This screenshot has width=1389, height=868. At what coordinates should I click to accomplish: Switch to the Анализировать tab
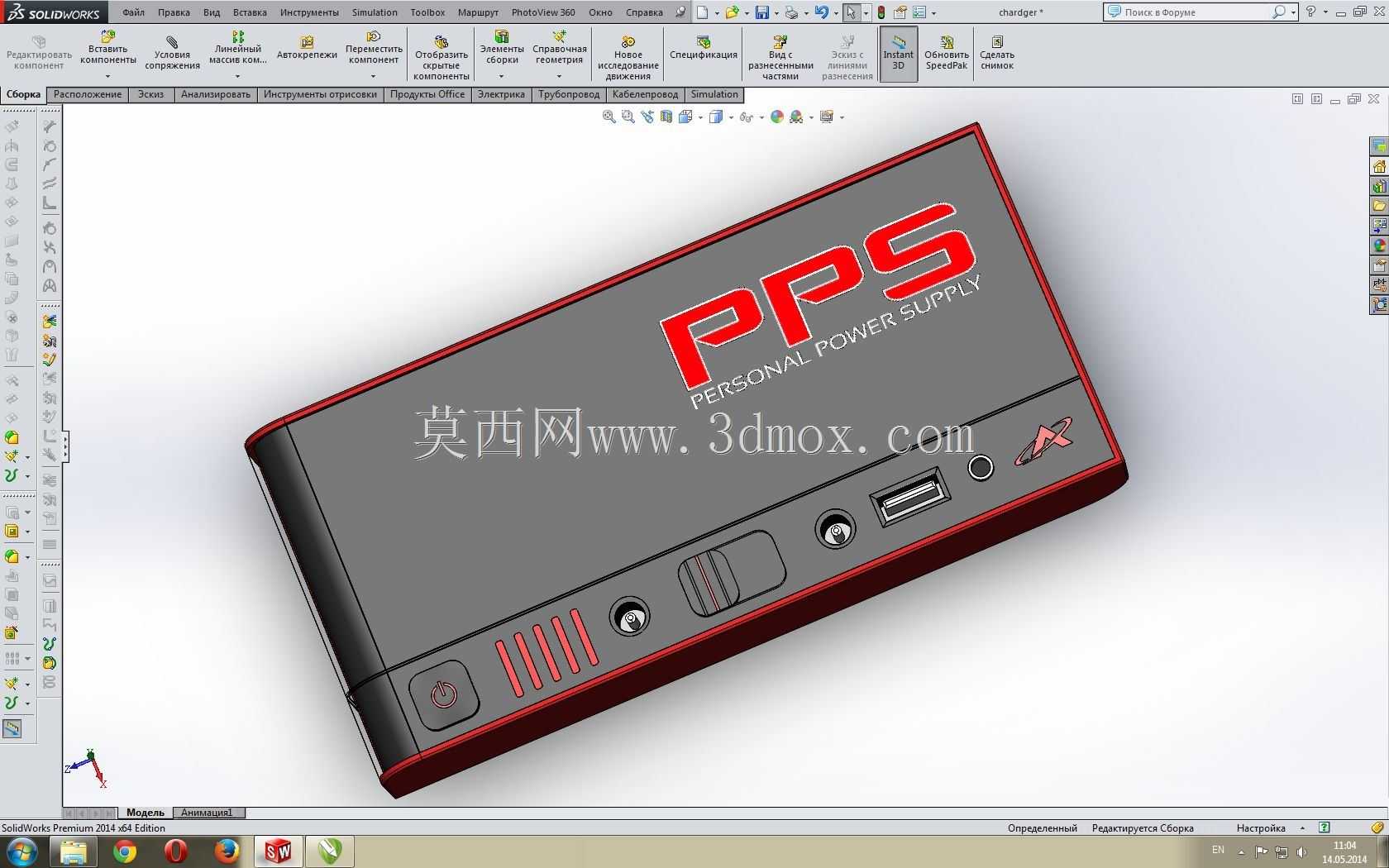pyautogui.click(x=216, y=94)
